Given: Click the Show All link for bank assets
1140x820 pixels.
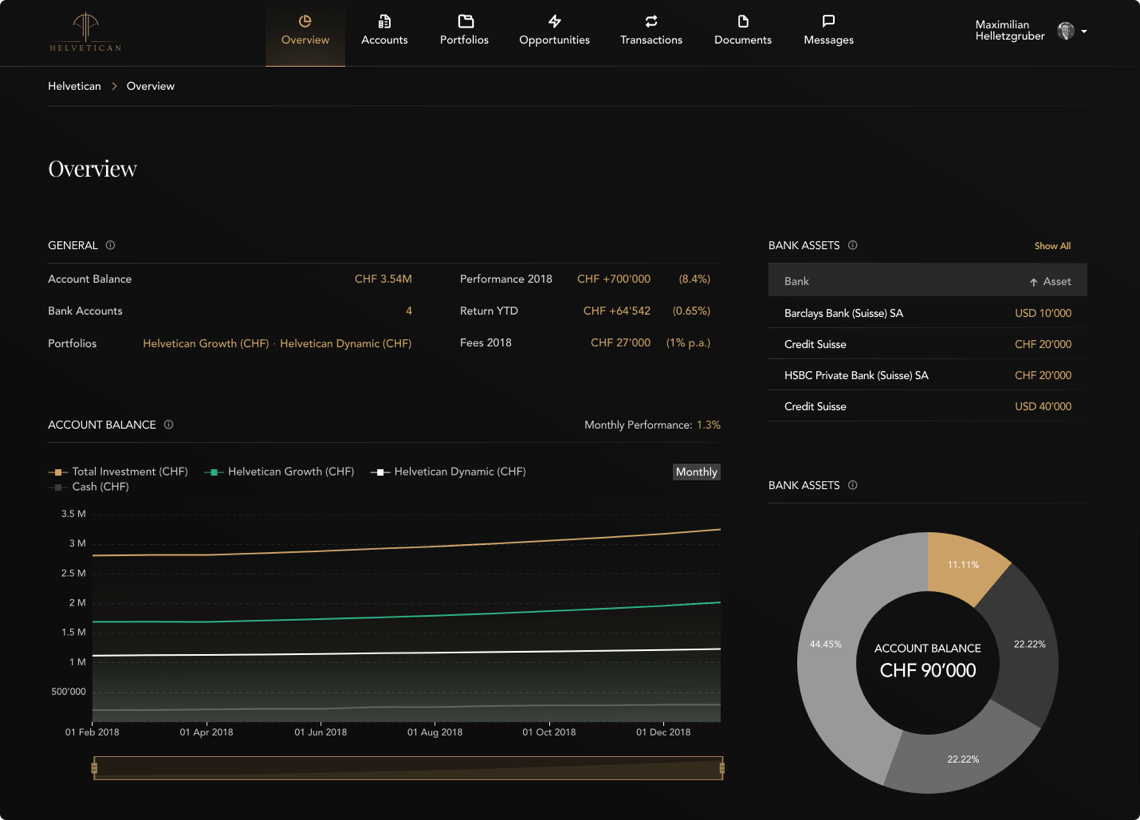Looking at the screenshot, I should pos(1052,245).
